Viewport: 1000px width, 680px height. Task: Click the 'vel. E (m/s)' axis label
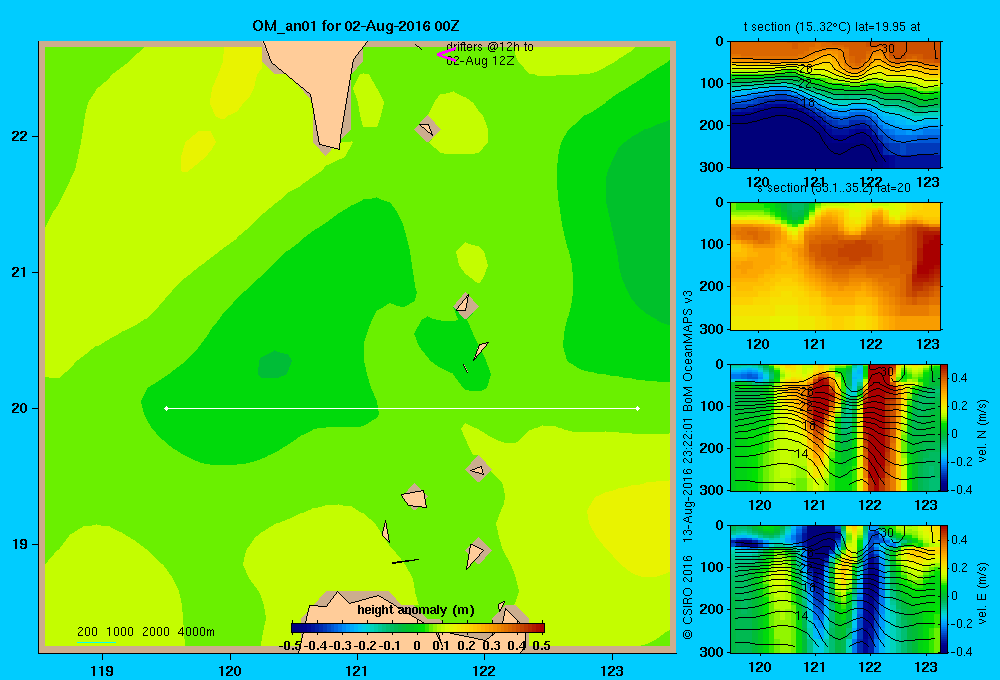(x=982, y=592)
